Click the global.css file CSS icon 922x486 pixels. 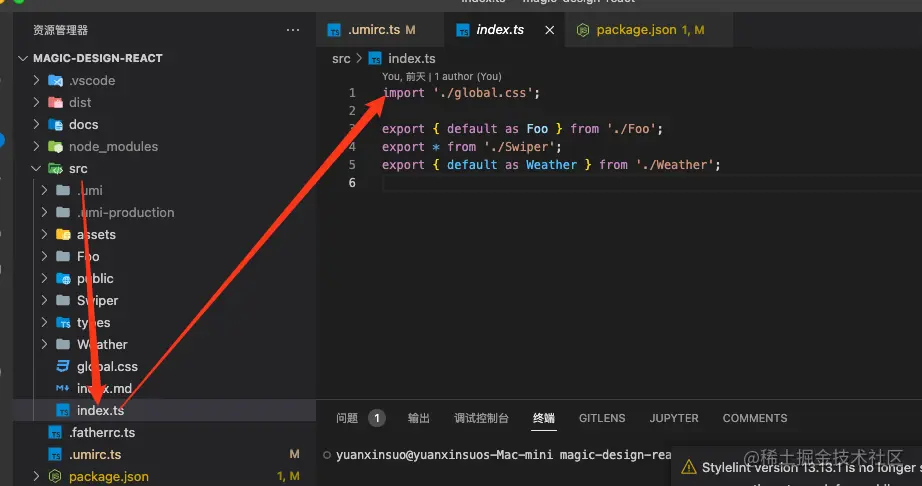click(63, 366)
